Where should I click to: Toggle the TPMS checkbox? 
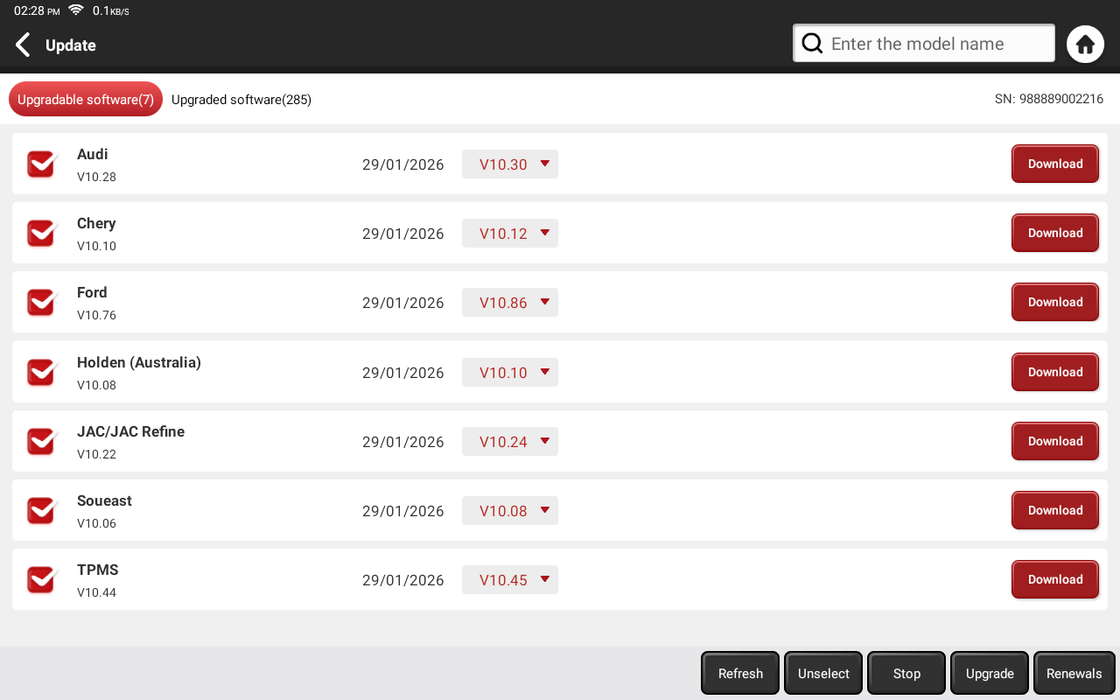point(41,579)
